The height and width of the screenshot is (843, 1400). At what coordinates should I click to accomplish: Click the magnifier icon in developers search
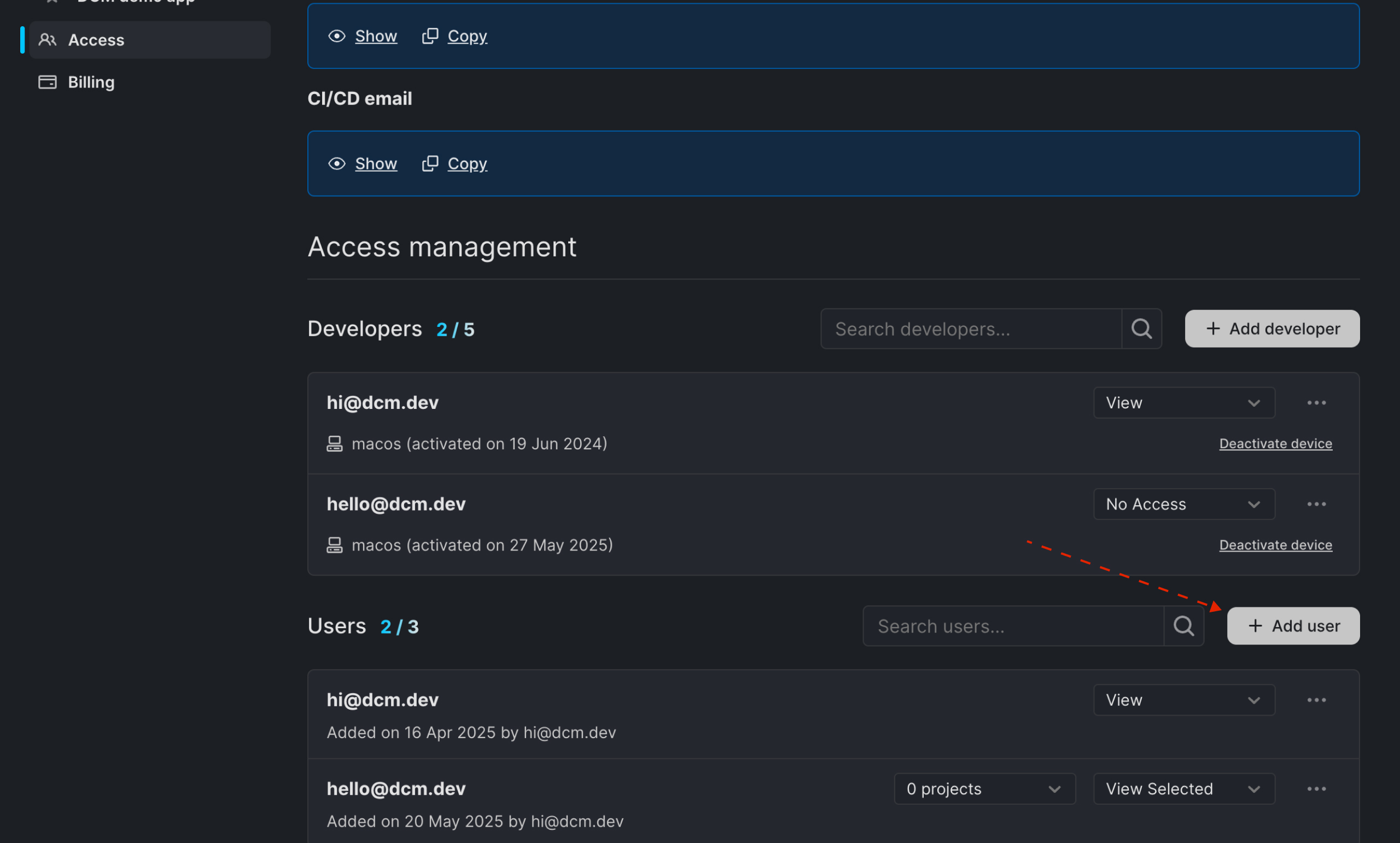[1141, 329]
